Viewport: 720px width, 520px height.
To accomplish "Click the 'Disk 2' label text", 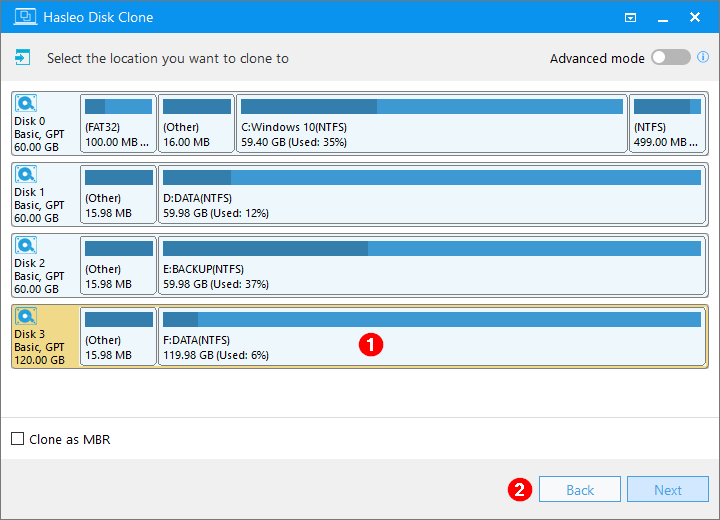I will click(30, 263).
